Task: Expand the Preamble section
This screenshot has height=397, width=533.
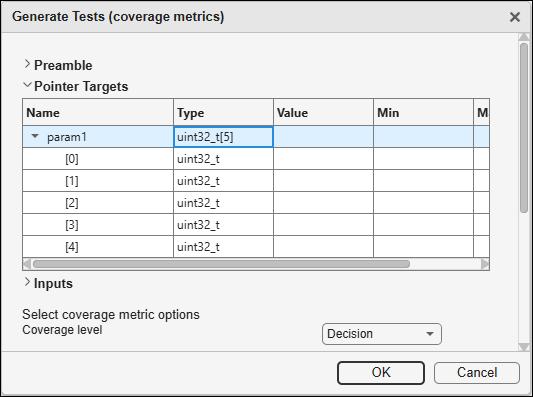Action: [x=27, y=64]
